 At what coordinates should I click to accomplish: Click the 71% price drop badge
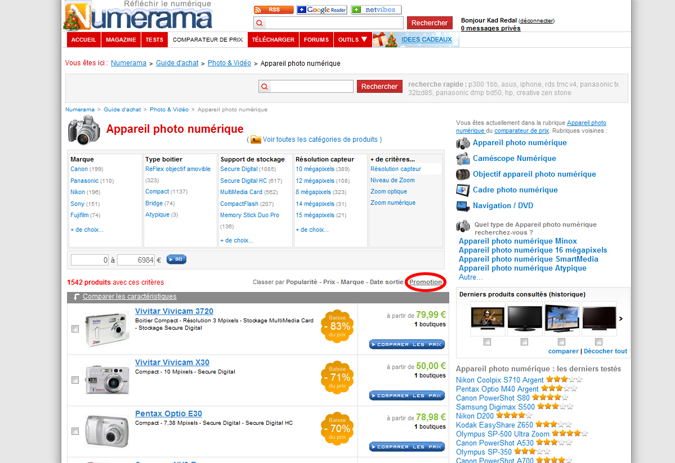click(338, 377)
